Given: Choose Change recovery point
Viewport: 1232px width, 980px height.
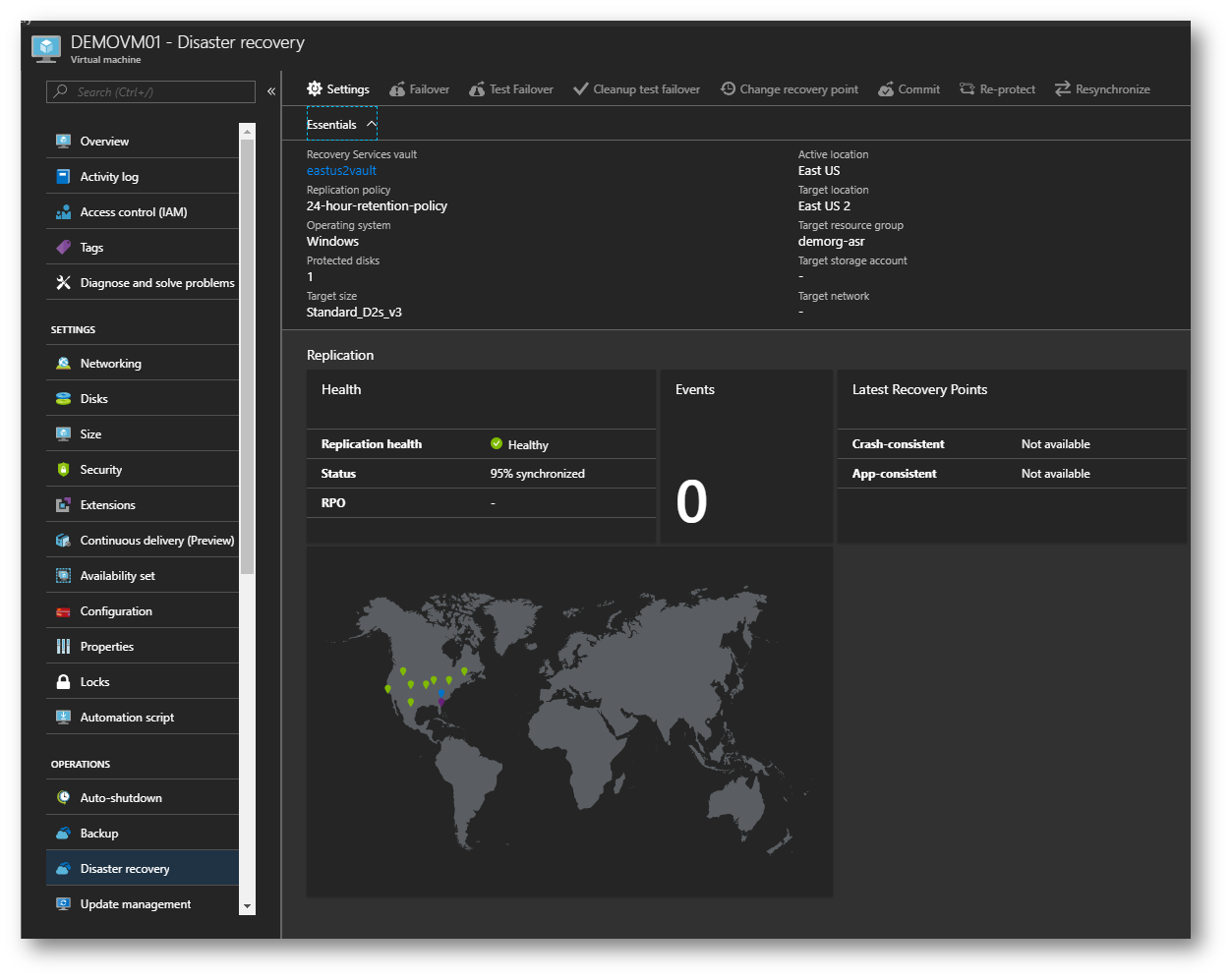Looking at the screenshot, I should coord(789,88).
